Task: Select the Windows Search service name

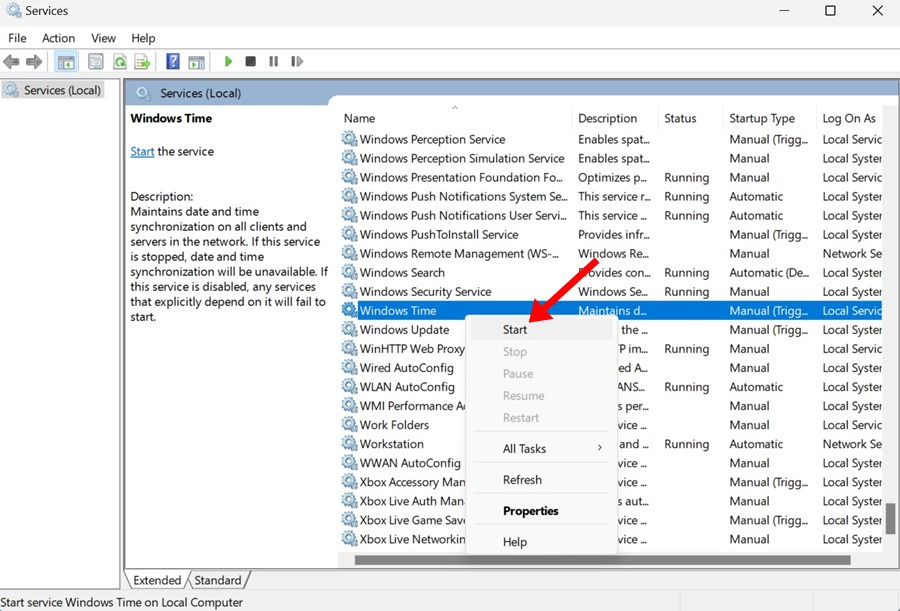Action: pyautogui.click(x=402, y=272)
